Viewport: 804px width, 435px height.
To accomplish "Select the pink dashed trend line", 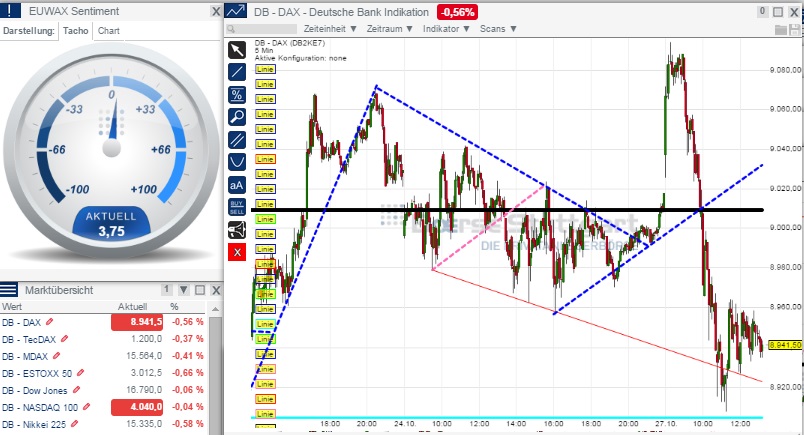I will point(489,227).
